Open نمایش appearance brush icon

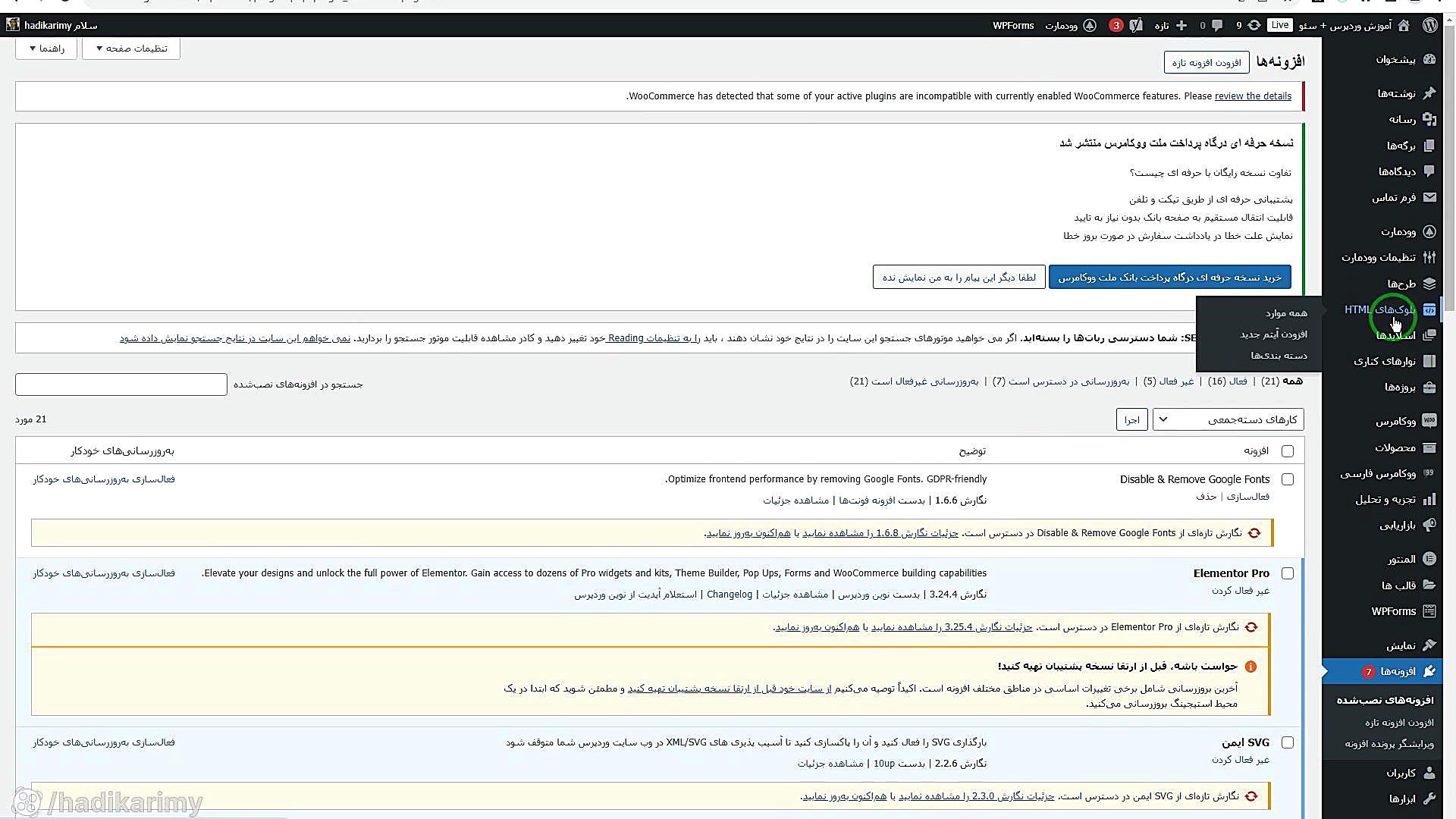[1429, 645]
